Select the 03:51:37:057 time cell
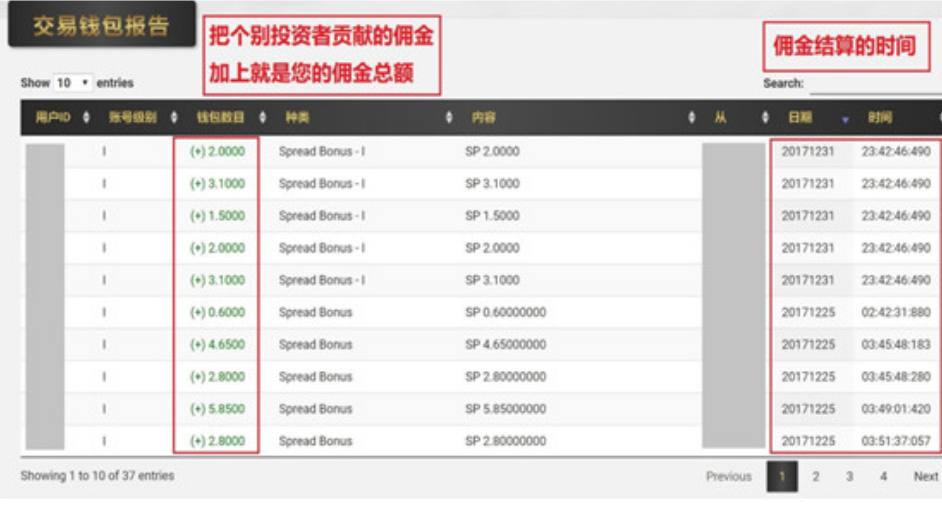Viewport: 942px width, 505px height. [x=895, y=440]
